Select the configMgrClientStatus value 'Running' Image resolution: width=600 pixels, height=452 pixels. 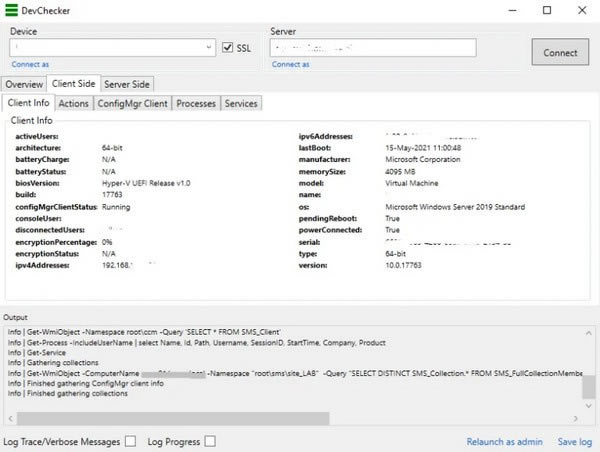(116, 207)
